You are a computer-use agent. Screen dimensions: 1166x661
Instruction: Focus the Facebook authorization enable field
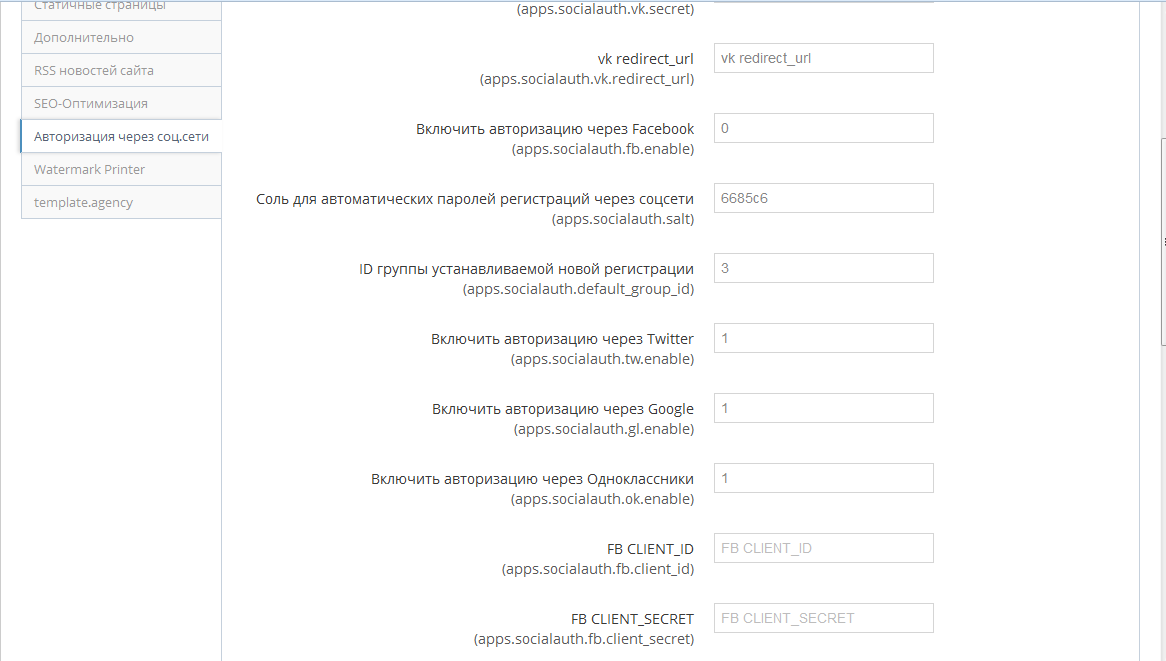[823, 128]
